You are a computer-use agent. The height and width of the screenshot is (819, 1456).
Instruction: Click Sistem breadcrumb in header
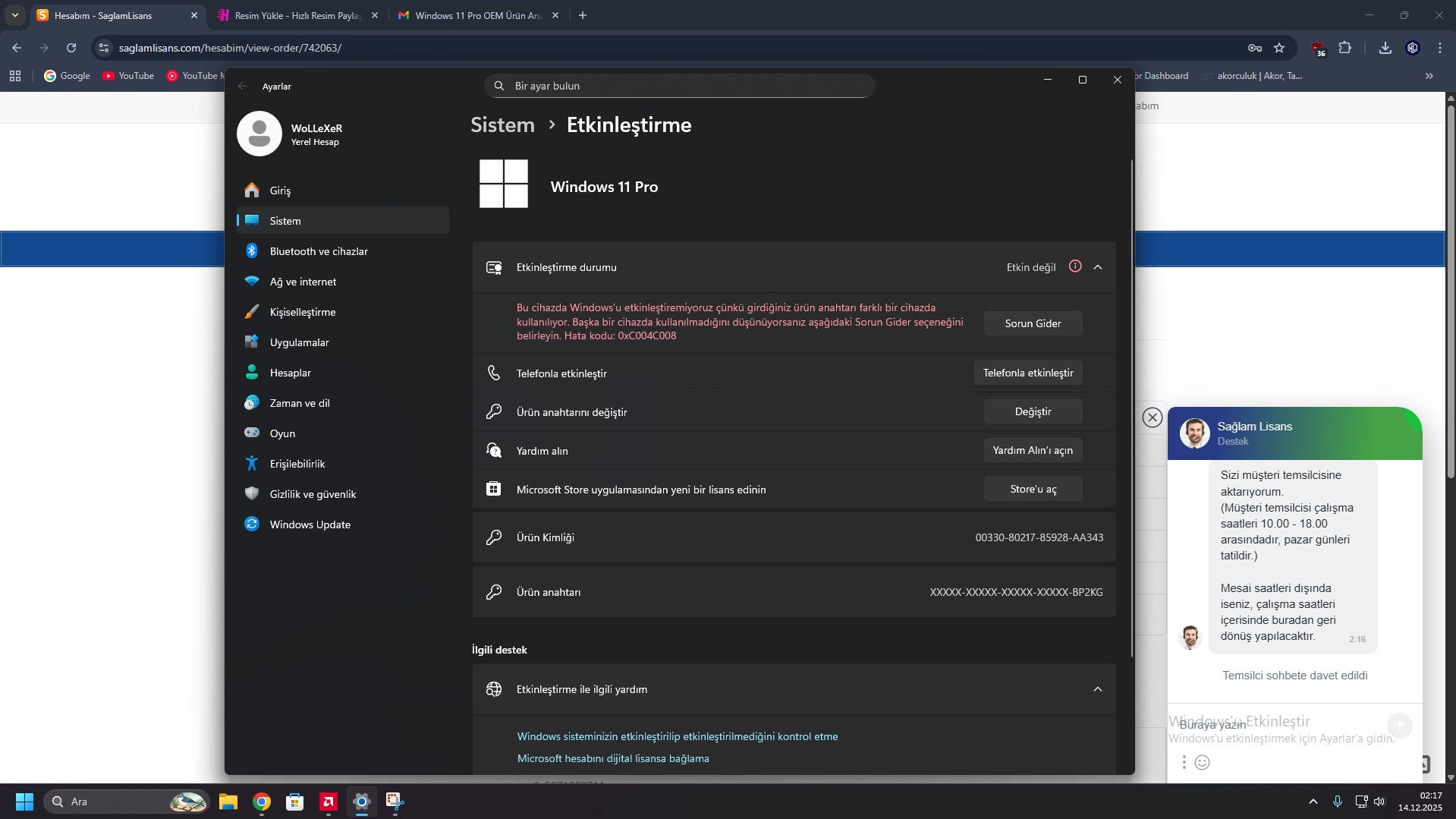click(x=502, y=124)
